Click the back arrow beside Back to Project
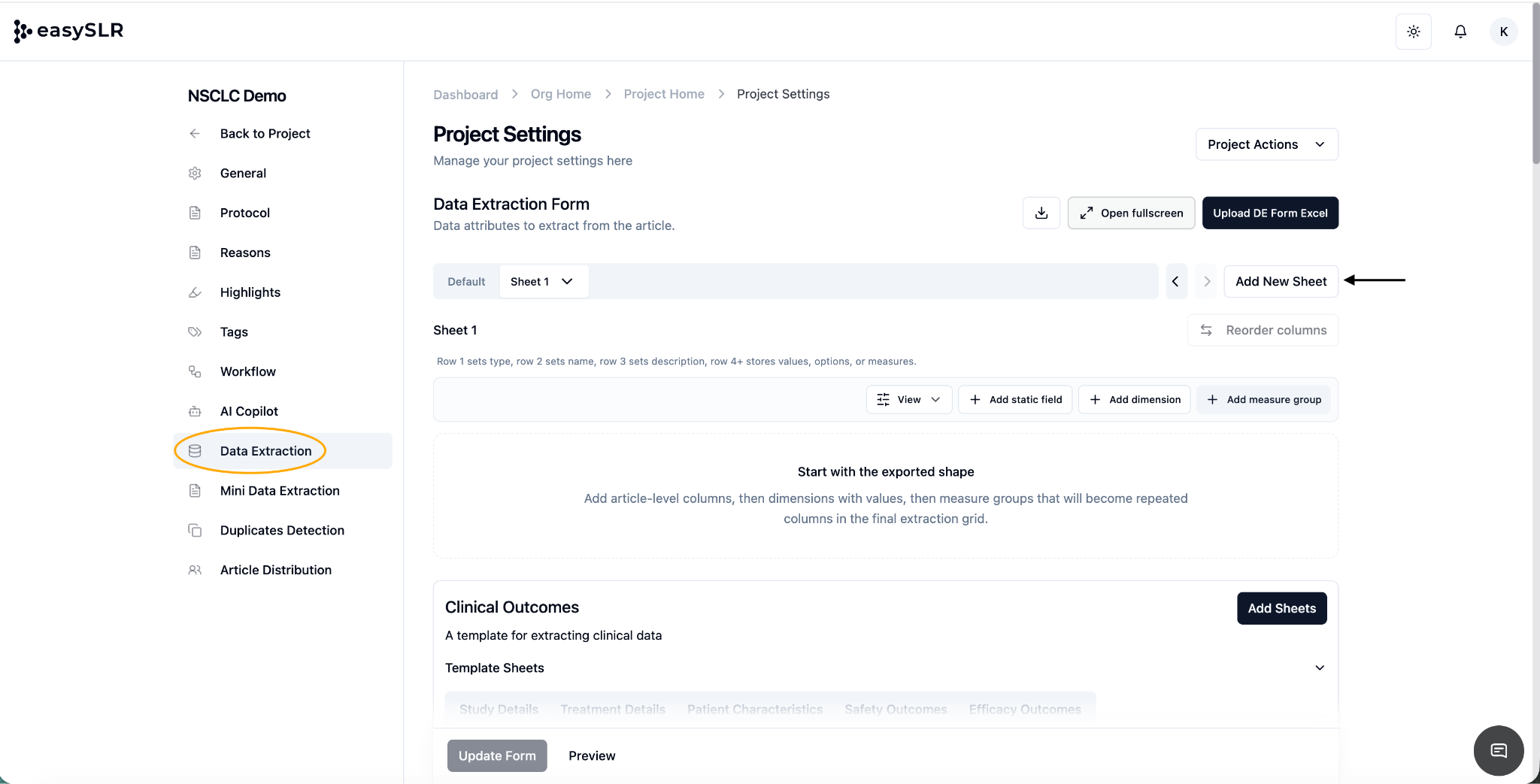This screenshot has height=784, width=1540. coord(195,134)
